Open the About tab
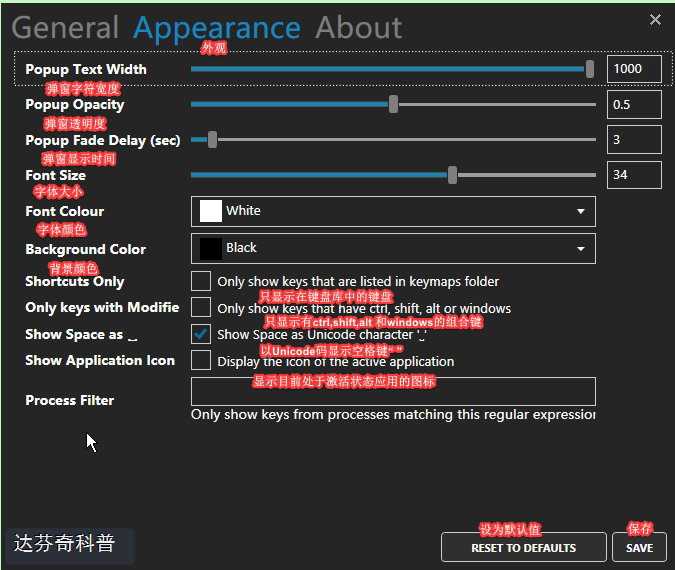The image size is (675, 570). (359, 28)
